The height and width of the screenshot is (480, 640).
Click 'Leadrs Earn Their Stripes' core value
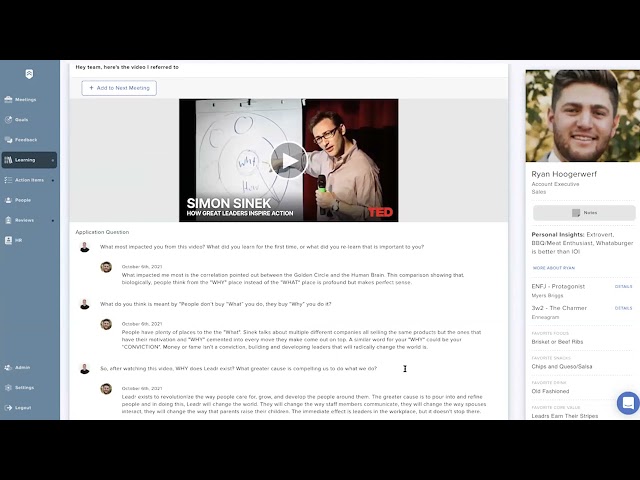[x=564, y=416]
